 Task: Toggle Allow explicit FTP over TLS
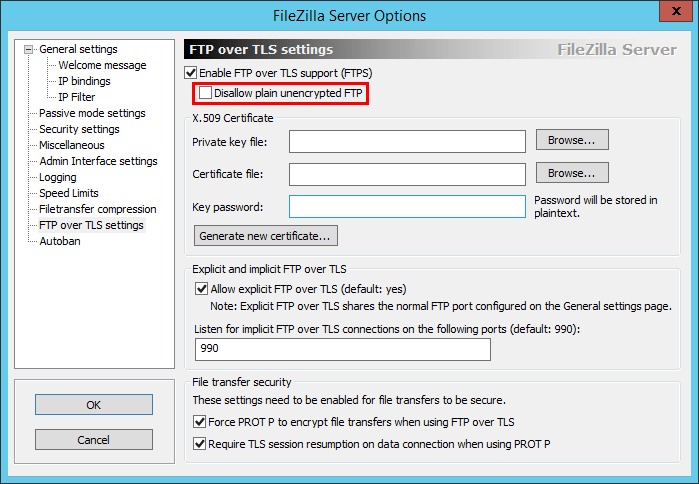(203, 289)
